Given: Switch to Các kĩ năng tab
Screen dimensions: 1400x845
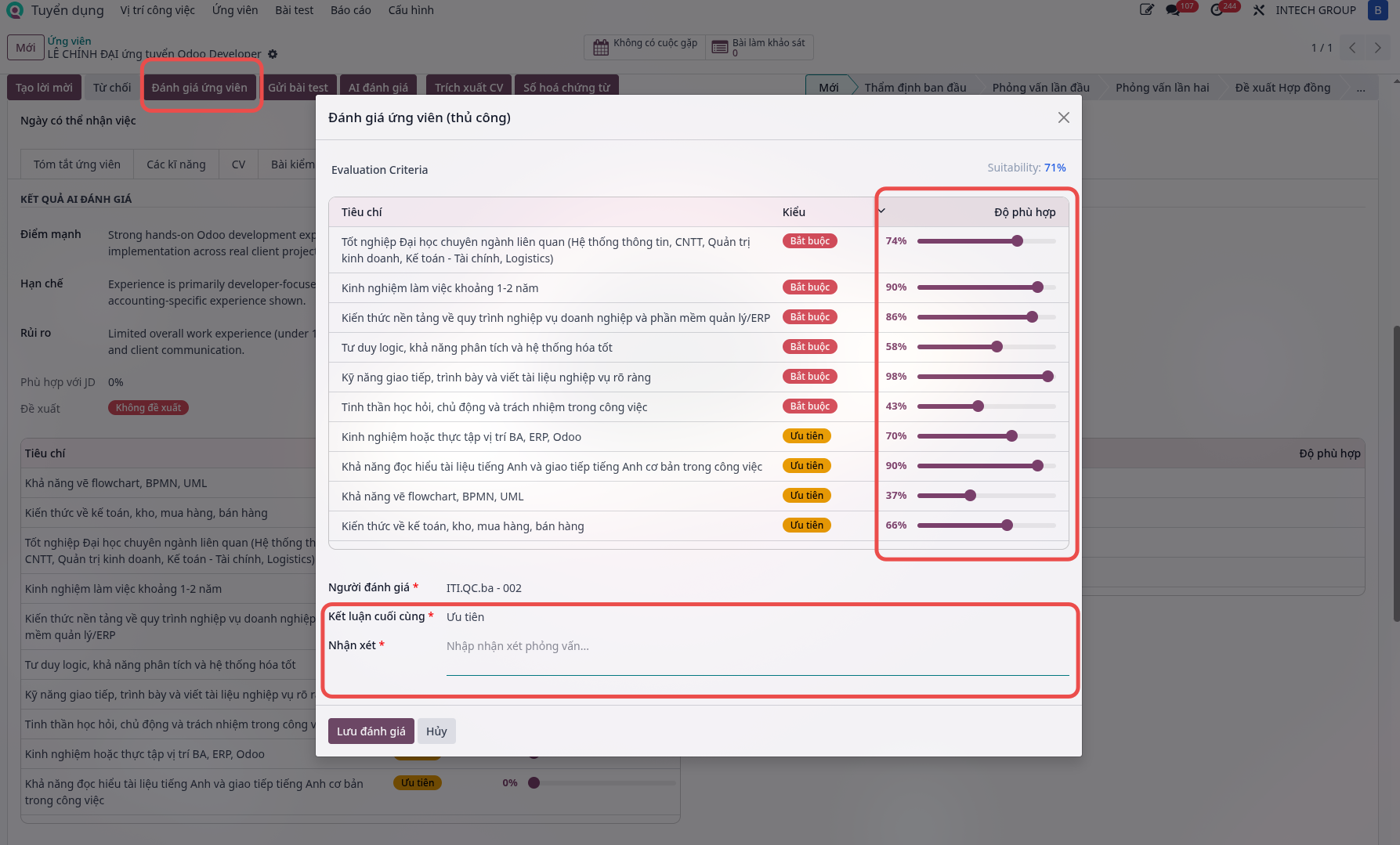Looking at the screenshot, I should pos(176,164).
